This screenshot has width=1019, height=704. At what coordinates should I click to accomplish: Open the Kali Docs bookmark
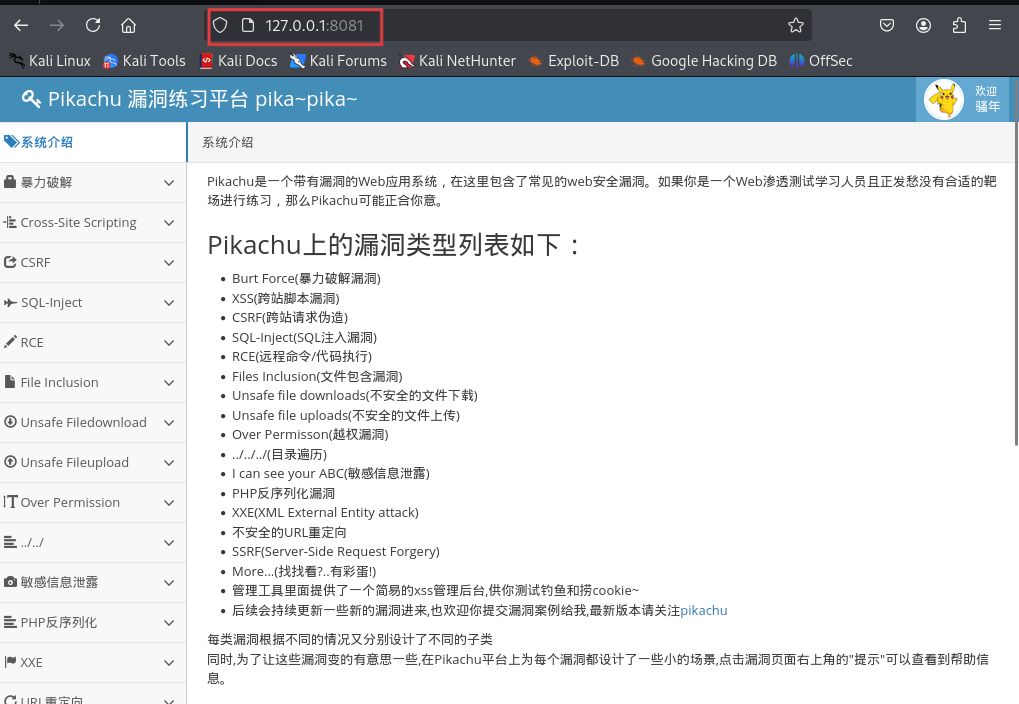(x=239, y=61)
